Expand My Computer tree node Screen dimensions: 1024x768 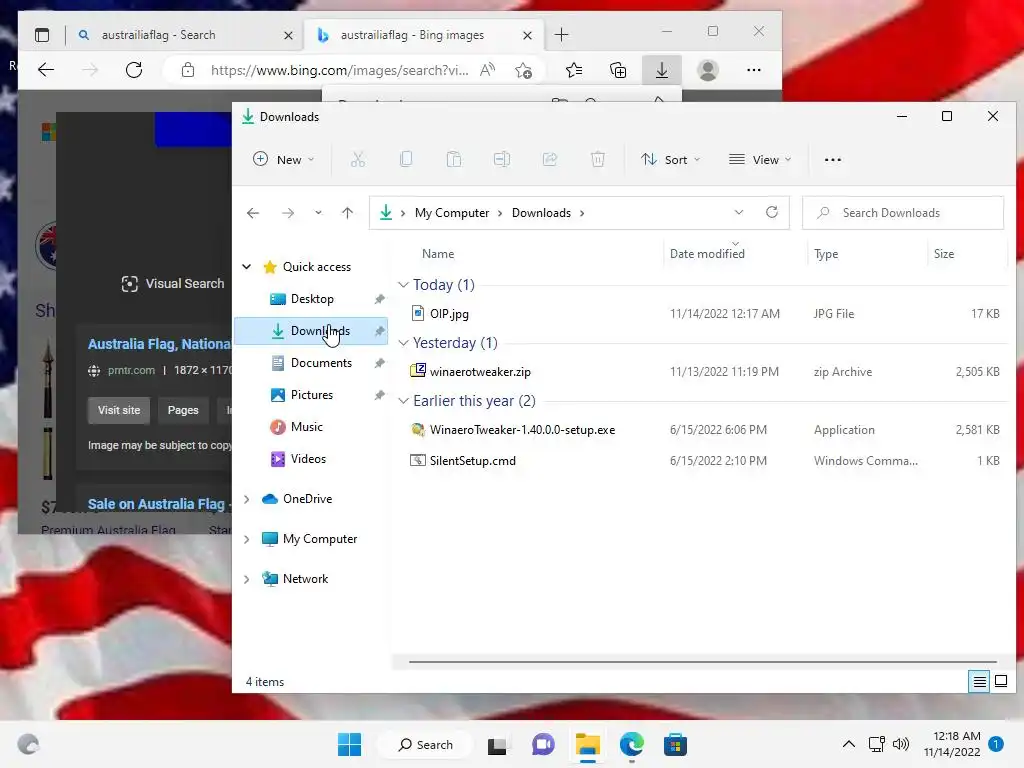pyautogui.click(x=247, y=539)
